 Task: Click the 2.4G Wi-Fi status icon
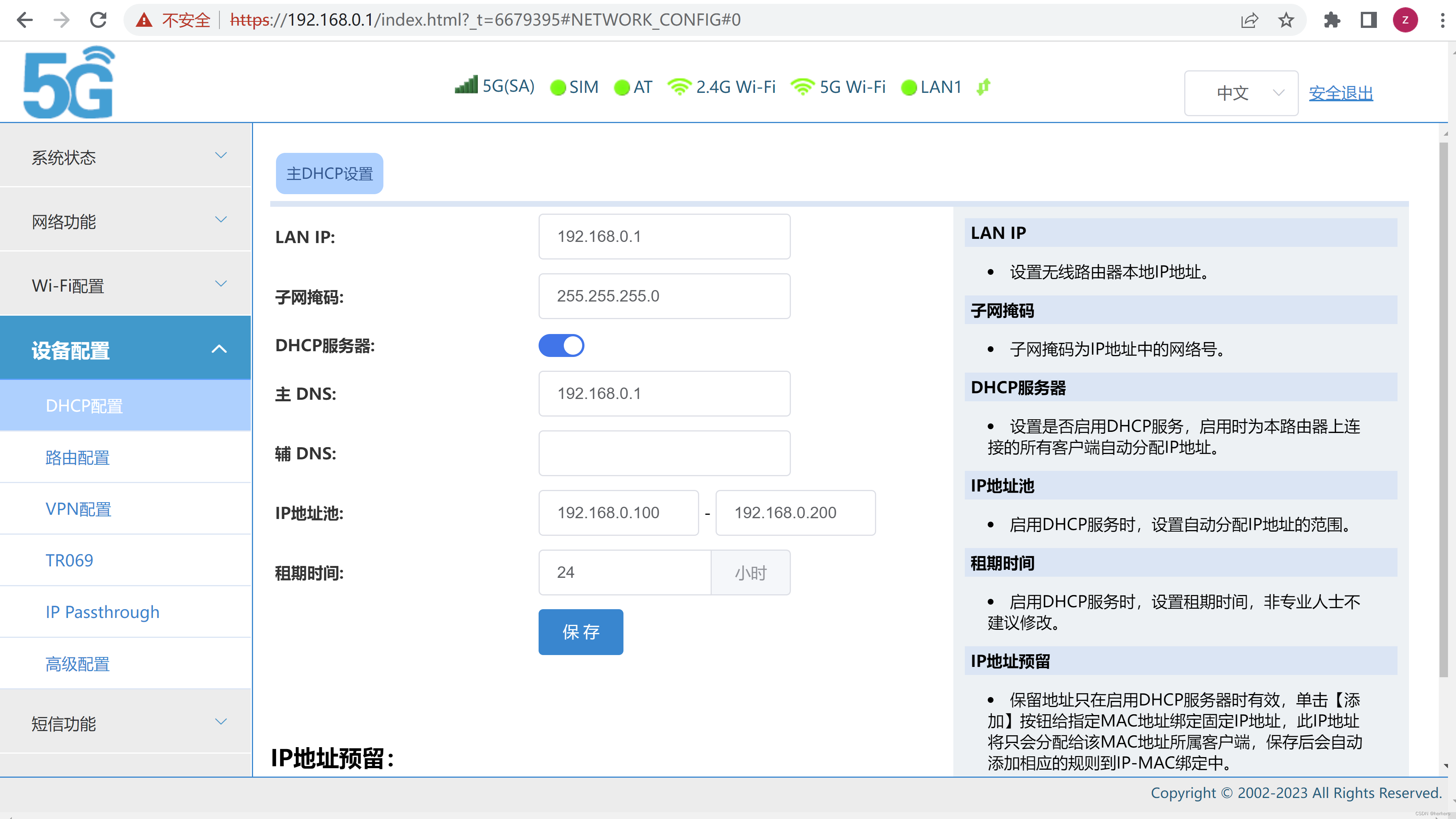coord(679,86)
